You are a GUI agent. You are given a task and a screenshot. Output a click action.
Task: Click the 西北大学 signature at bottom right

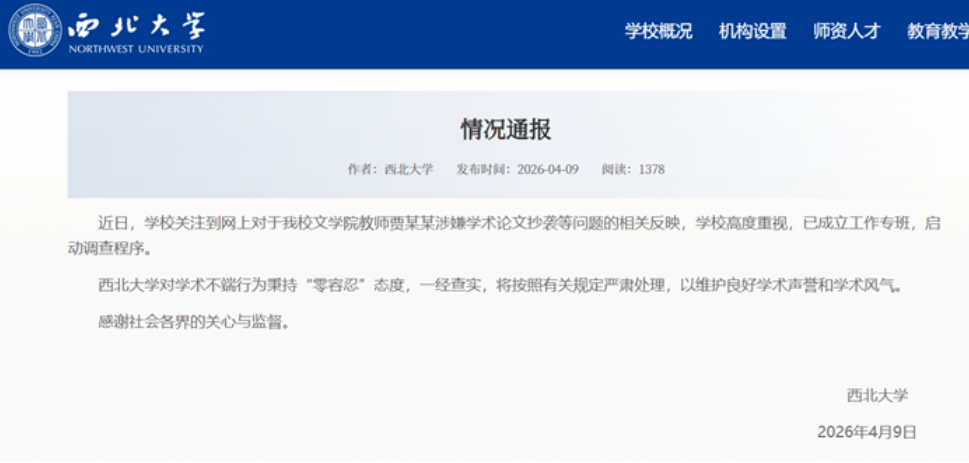tap(876, 395)
